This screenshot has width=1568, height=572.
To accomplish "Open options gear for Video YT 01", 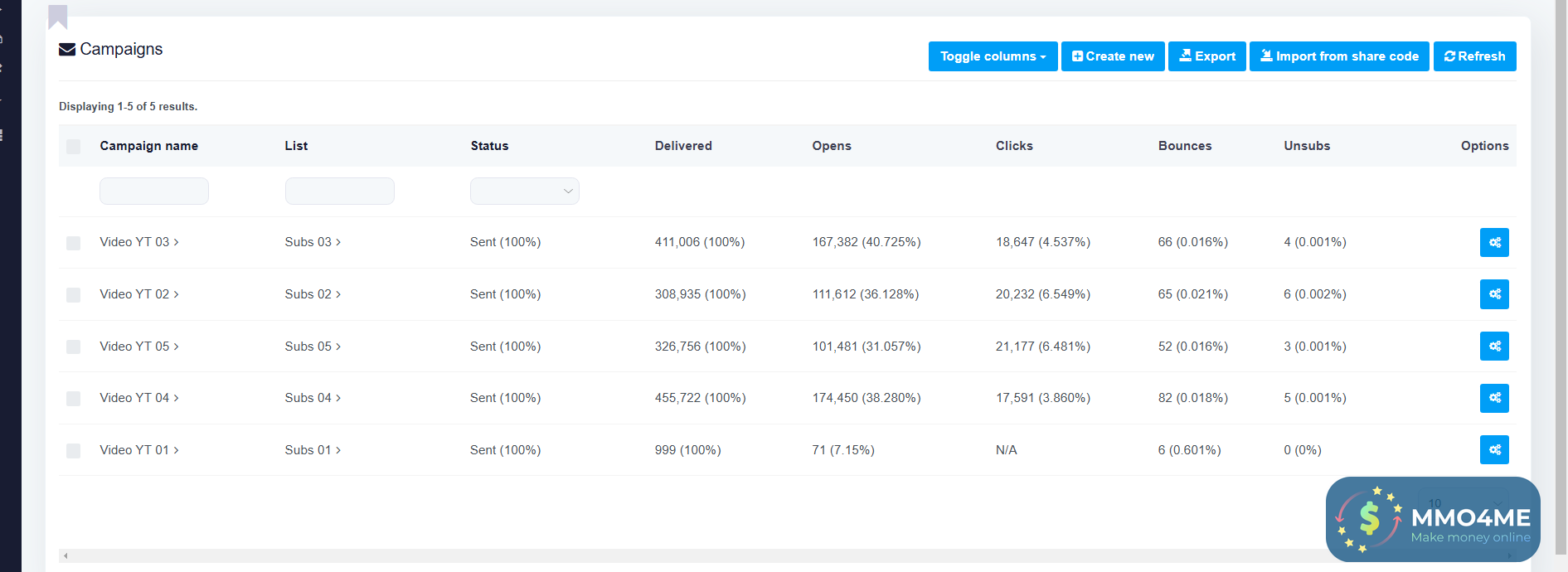I will point(1494,449).
